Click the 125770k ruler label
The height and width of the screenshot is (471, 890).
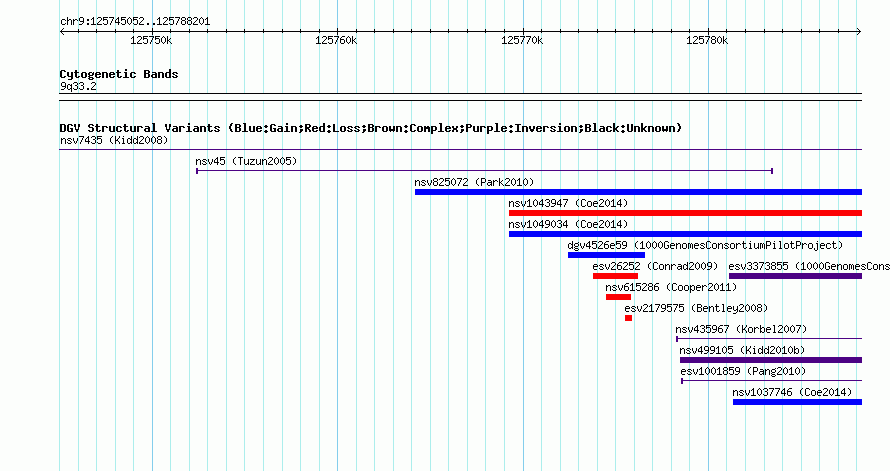pyautogui.click(x=522, y=40)
